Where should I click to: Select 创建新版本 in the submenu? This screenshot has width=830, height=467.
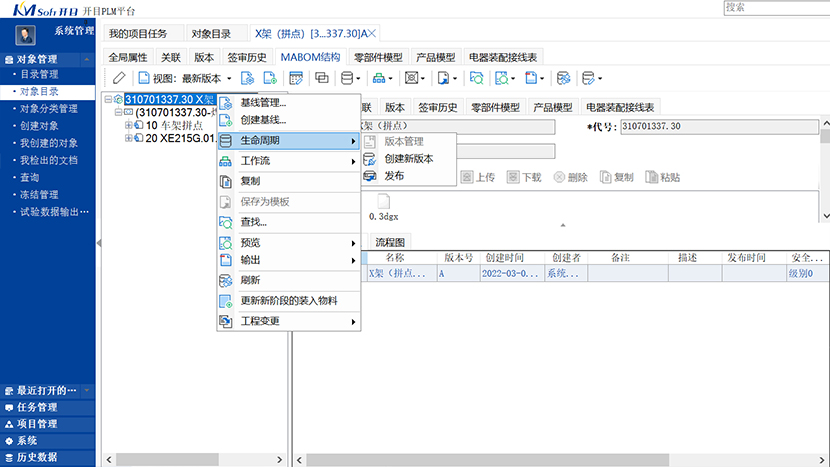pyautogui.click(x=408, y=158)
